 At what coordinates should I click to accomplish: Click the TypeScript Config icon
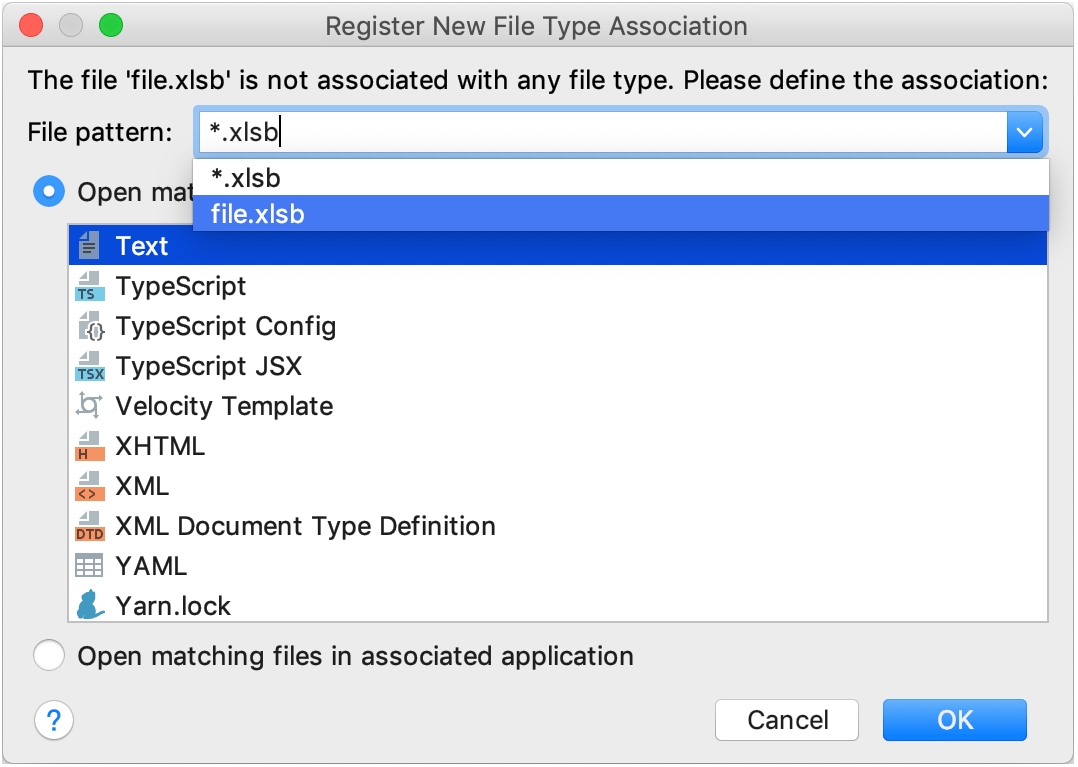click(89, 327)
